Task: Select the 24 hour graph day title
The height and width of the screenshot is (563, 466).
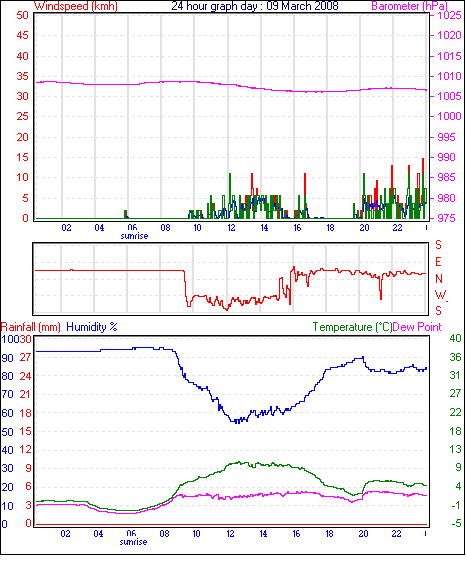Action: coord(255,6)
